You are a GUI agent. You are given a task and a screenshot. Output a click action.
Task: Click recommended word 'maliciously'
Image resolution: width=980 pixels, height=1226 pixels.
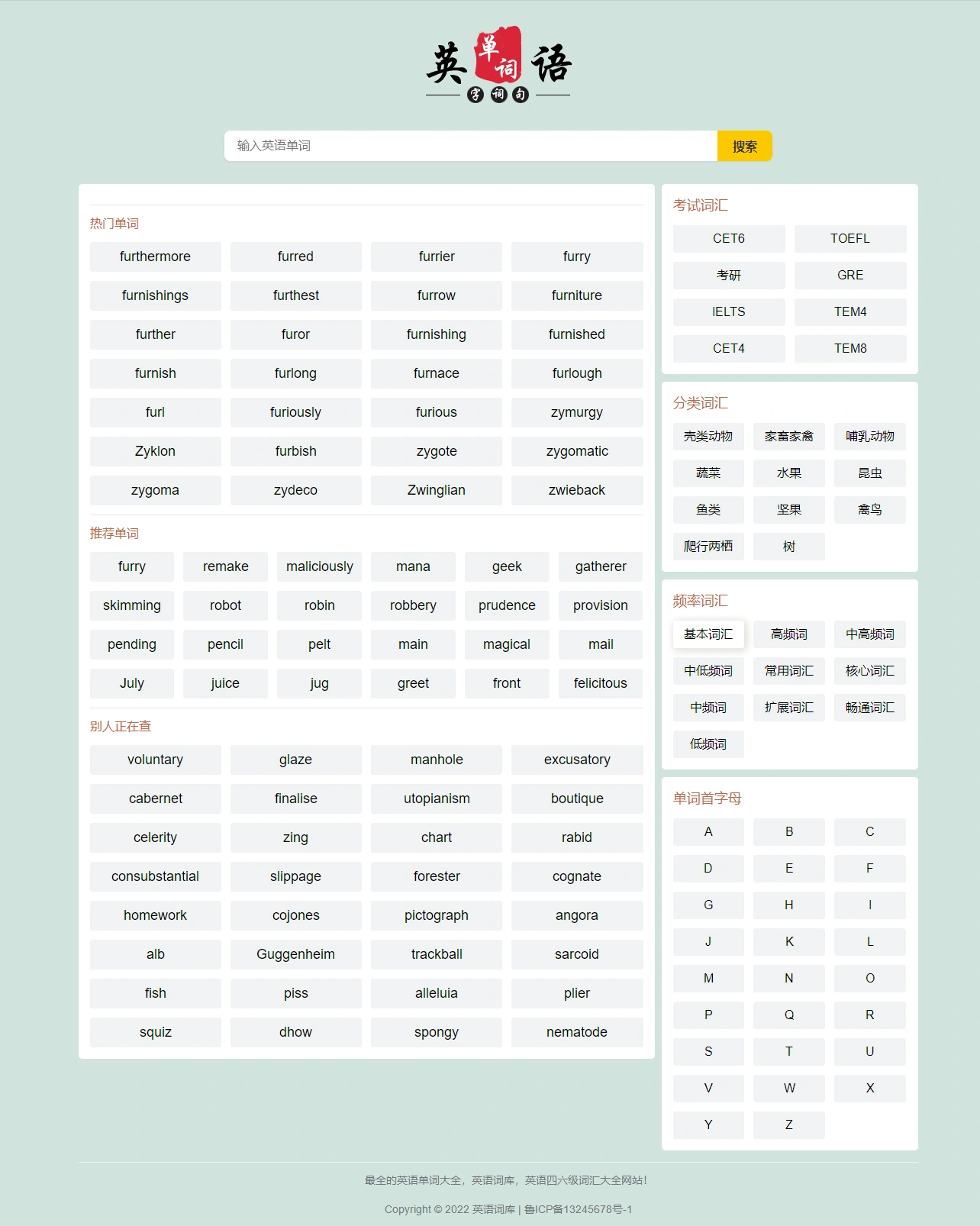tap(319, 566)
